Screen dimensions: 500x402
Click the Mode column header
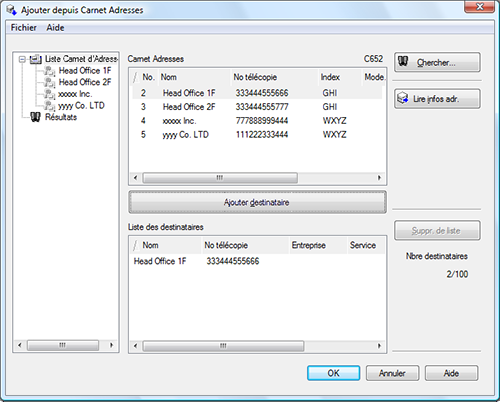(374, 77)
